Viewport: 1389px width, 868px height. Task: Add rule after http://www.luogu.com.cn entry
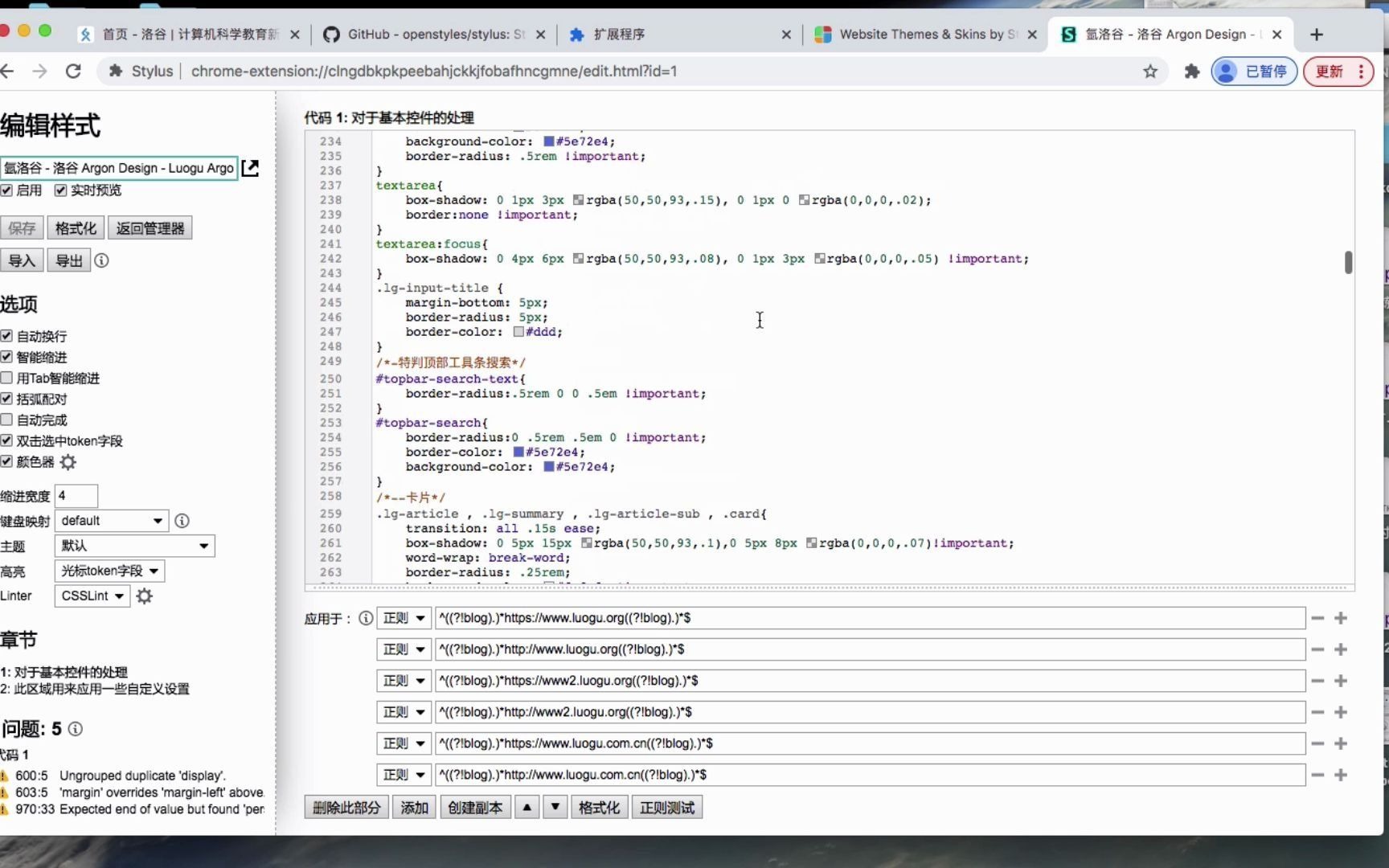(1341, 775)
